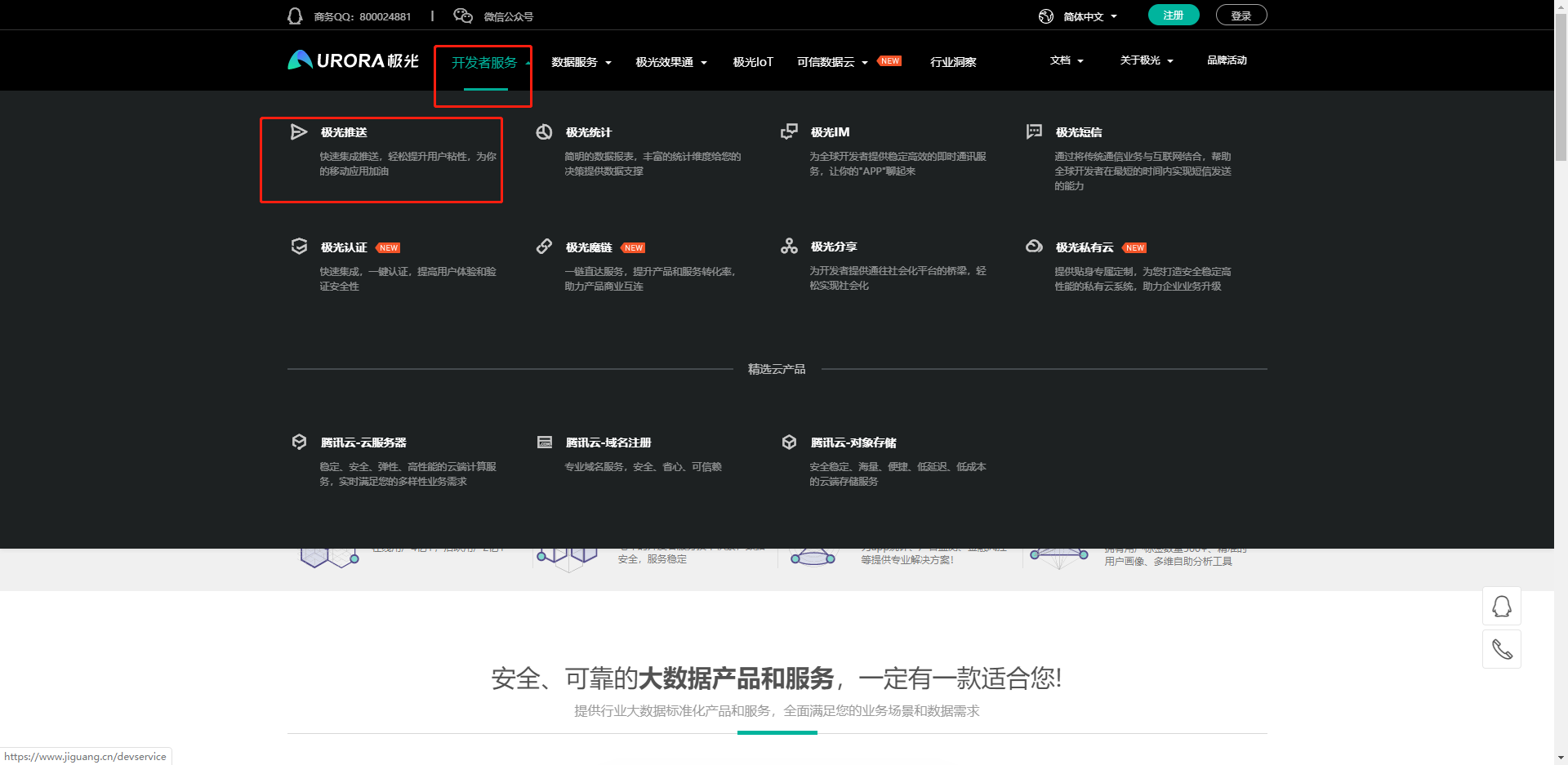Click 商务QQ: 800024881 text
1568x765 pixels.
click(363, 16)
